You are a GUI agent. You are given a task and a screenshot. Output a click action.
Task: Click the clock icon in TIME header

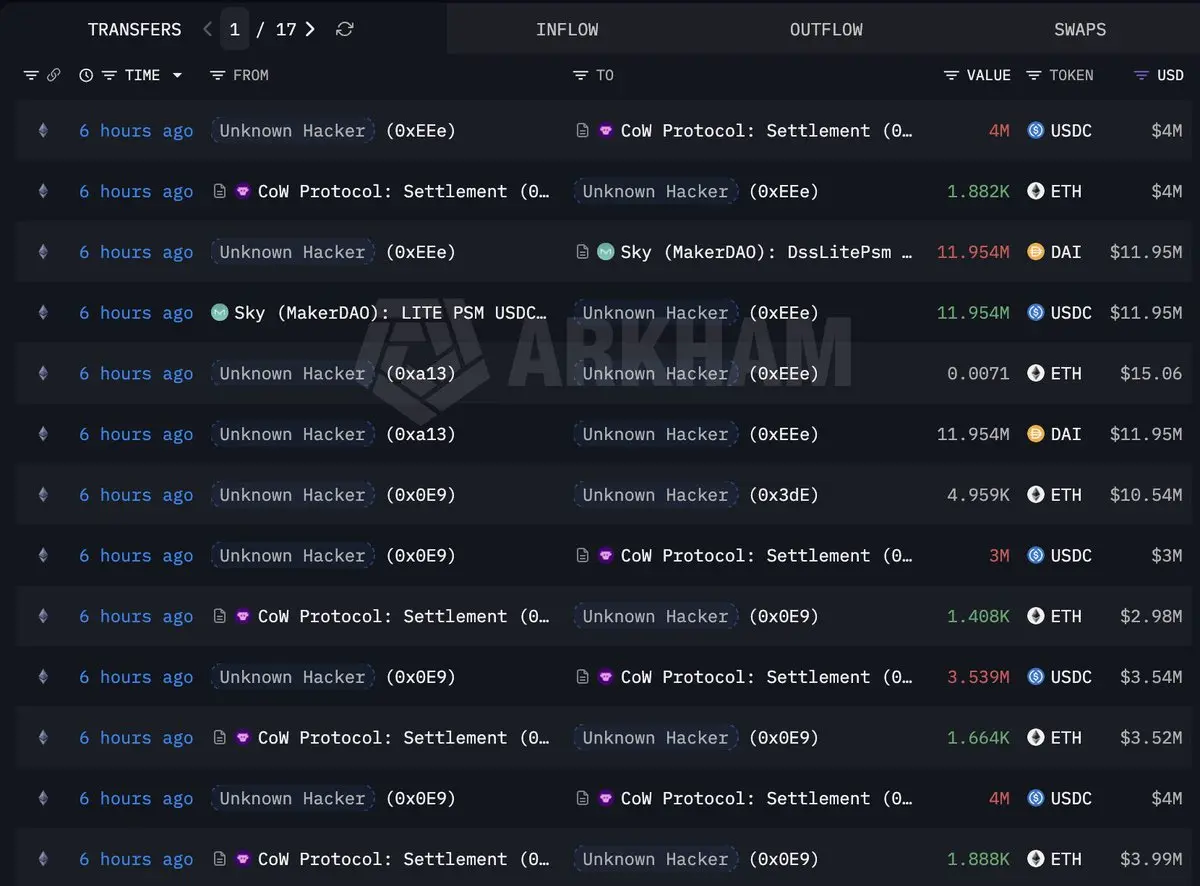pyautogui.click(x=86, y=75)
